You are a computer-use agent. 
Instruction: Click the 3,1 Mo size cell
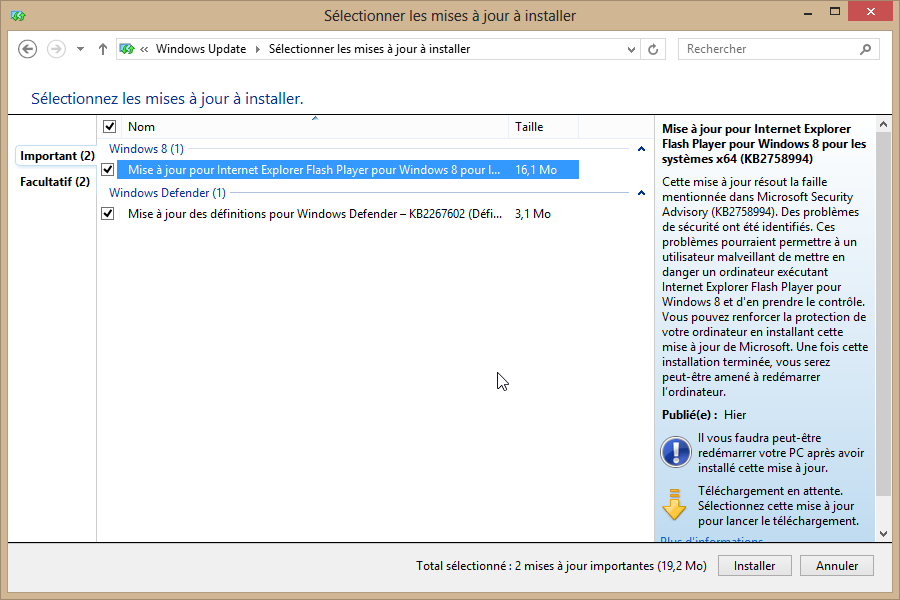pyautogui.click(x=533, y=214)
